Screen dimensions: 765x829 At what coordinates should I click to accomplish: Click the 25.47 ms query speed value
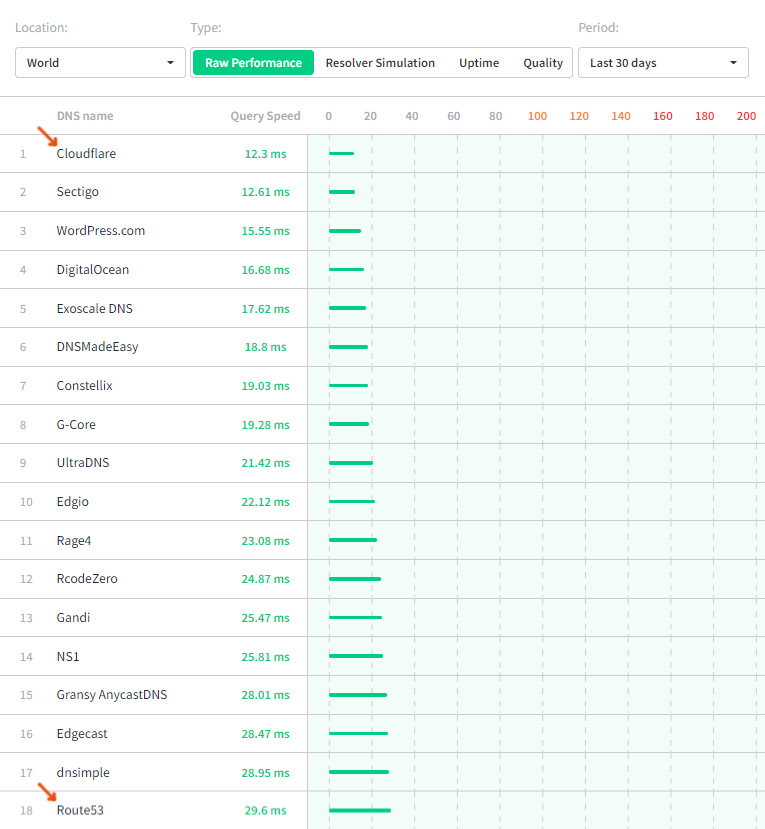tap(265, 618)
